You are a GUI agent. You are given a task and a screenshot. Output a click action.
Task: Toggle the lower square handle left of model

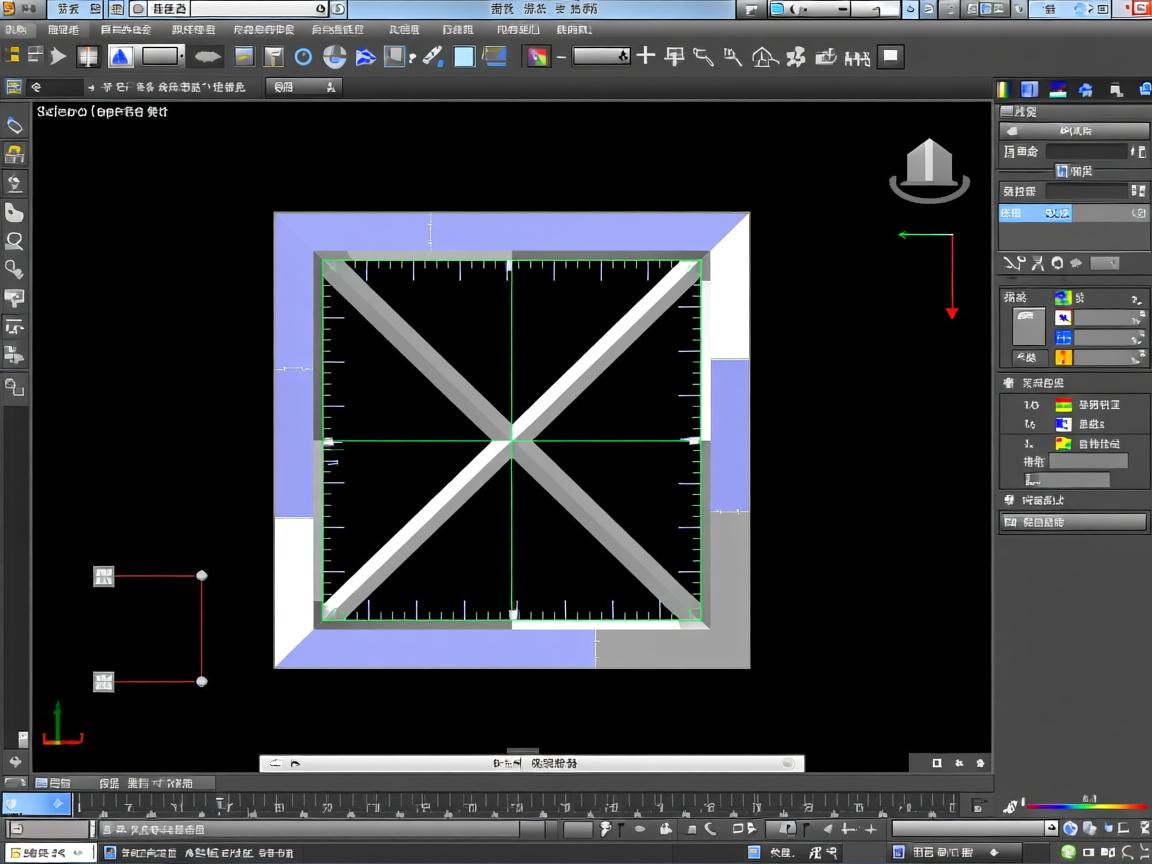[x=104, y=682]
